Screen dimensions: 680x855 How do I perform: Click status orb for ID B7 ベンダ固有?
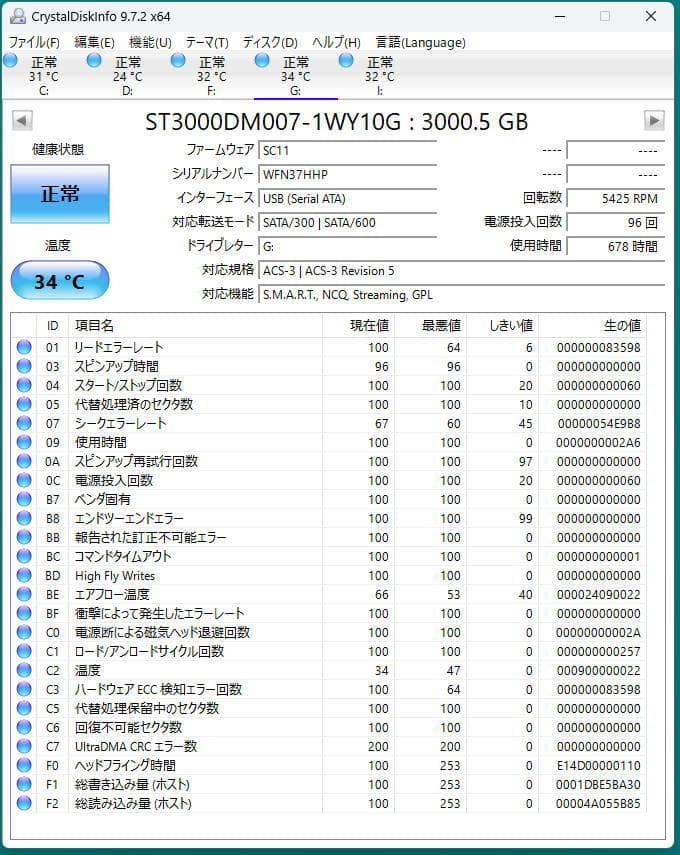[x=24, y=499]
